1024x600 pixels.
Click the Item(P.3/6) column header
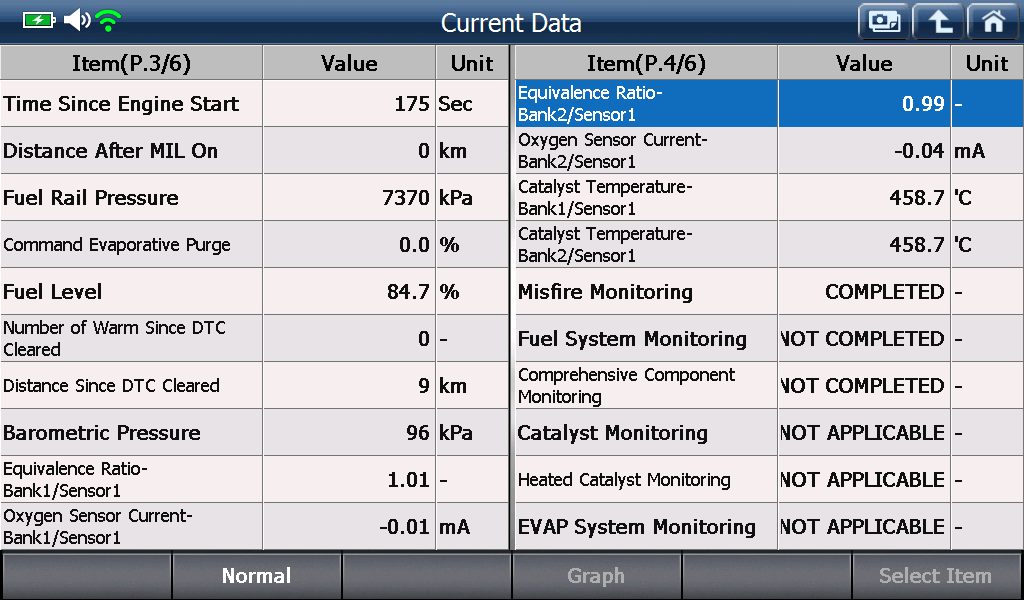click(131, 63)
